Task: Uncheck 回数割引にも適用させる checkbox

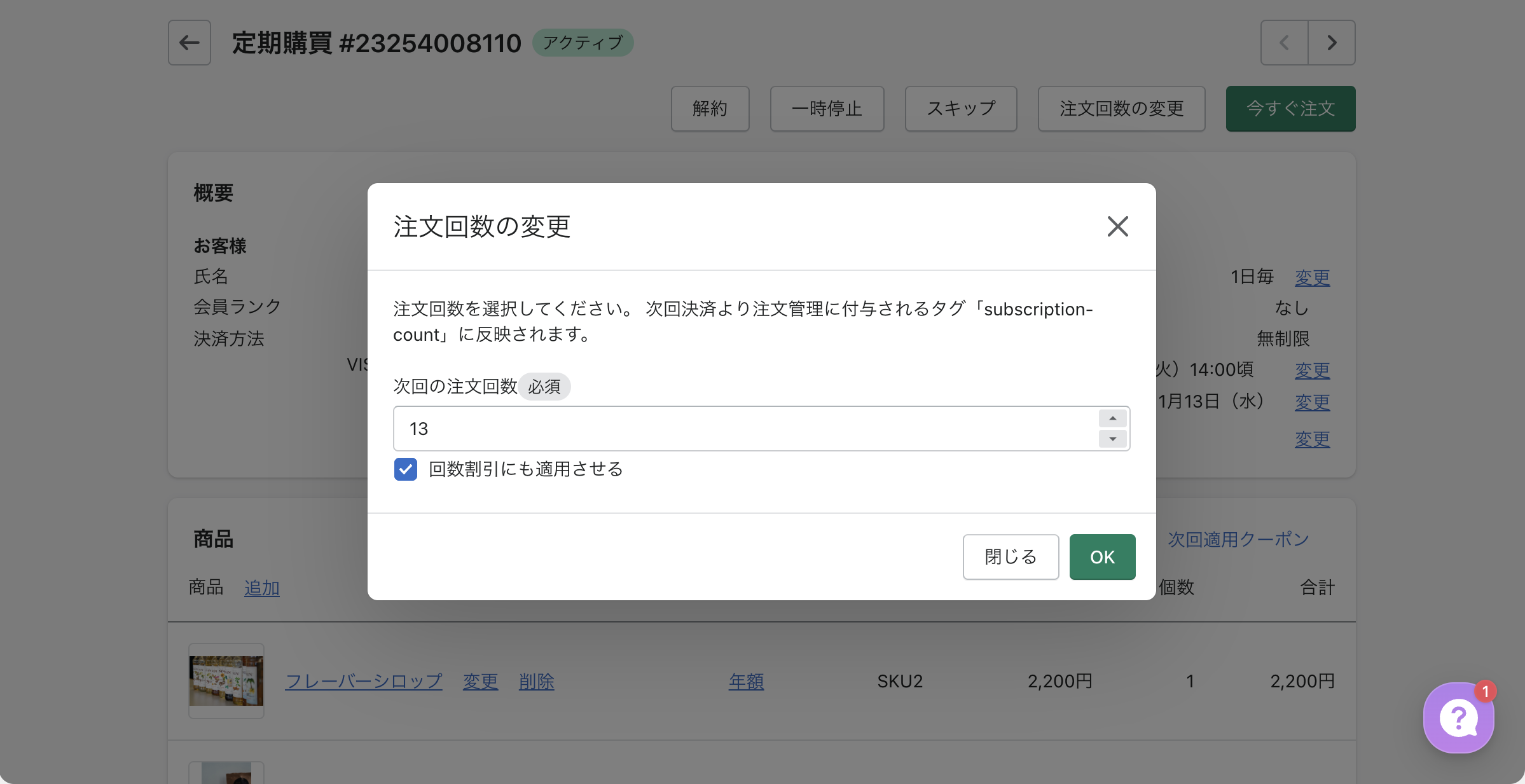Action: click(406, 469)
